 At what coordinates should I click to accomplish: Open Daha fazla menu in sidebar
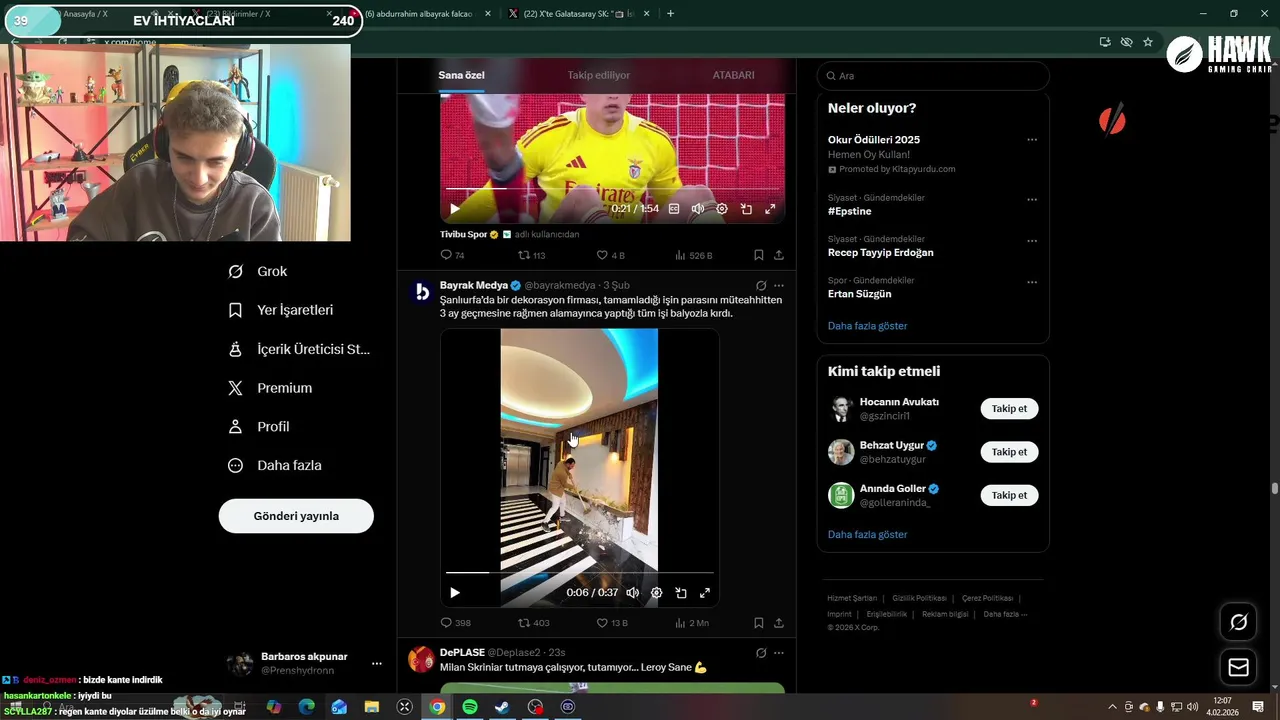[275, 465]
